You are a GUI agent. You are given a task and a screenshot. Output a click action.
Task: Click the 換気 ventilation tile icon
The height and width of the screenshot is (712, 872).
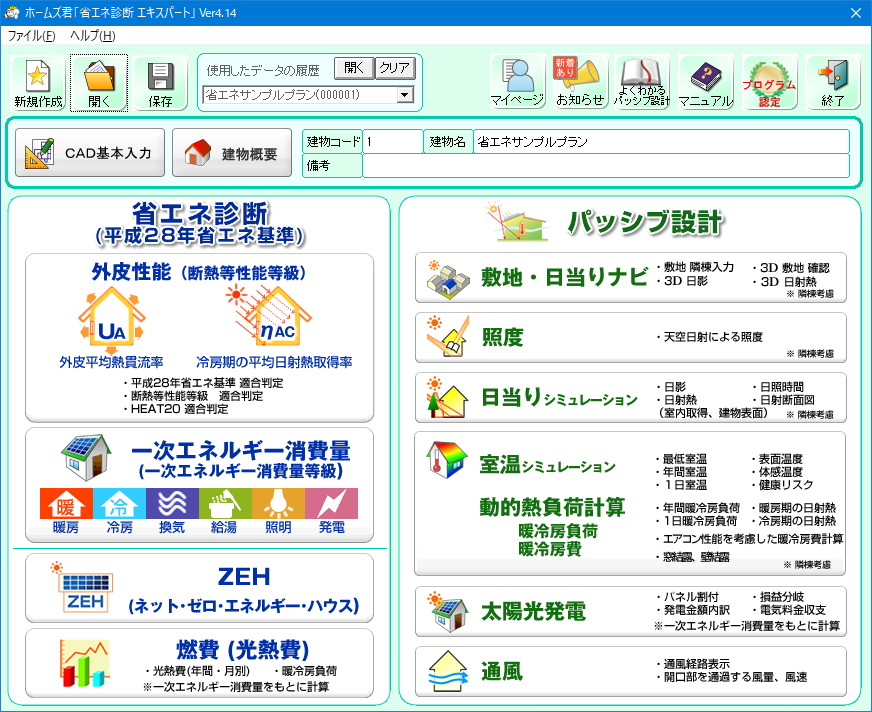pyautogui.click(x=172, y=504)
